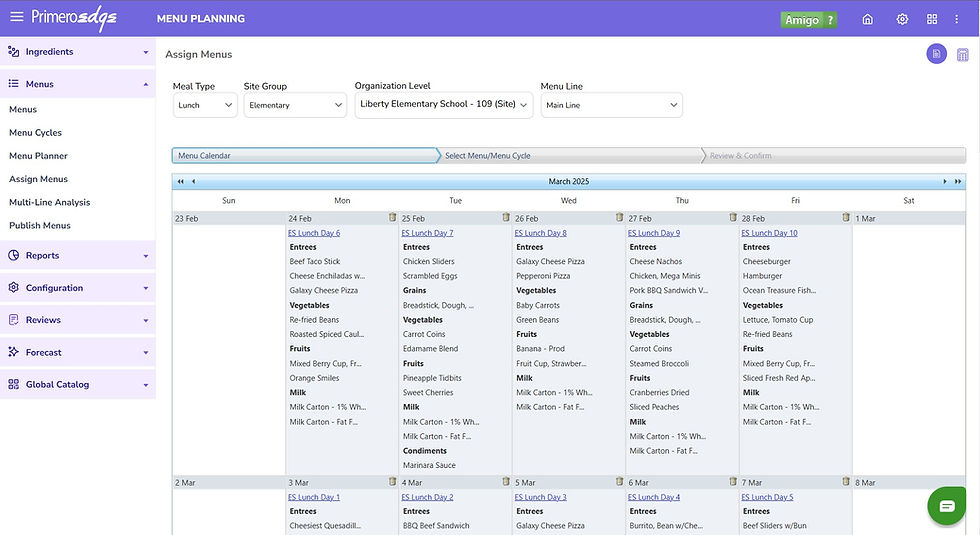Viewport: 980px width, 535px height.
Task: Open Assign Menus in sidebar
Action: tap(38, 179)
